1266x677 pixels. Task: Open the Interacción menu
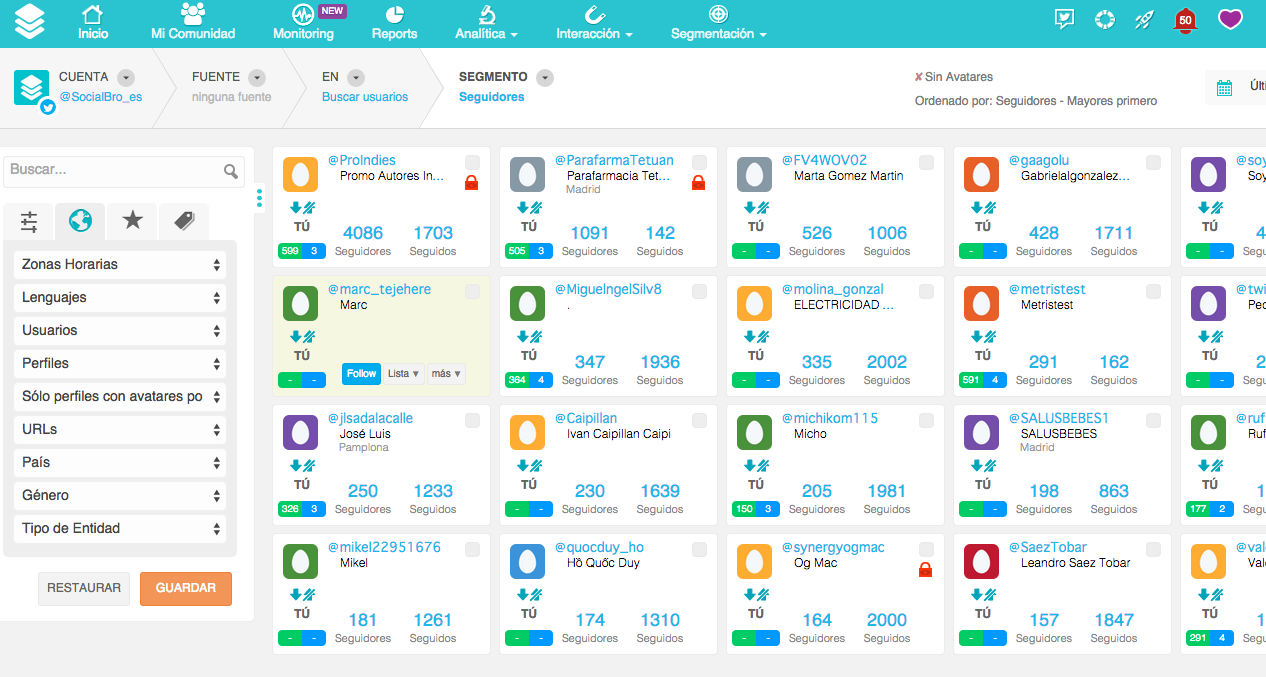594,22
